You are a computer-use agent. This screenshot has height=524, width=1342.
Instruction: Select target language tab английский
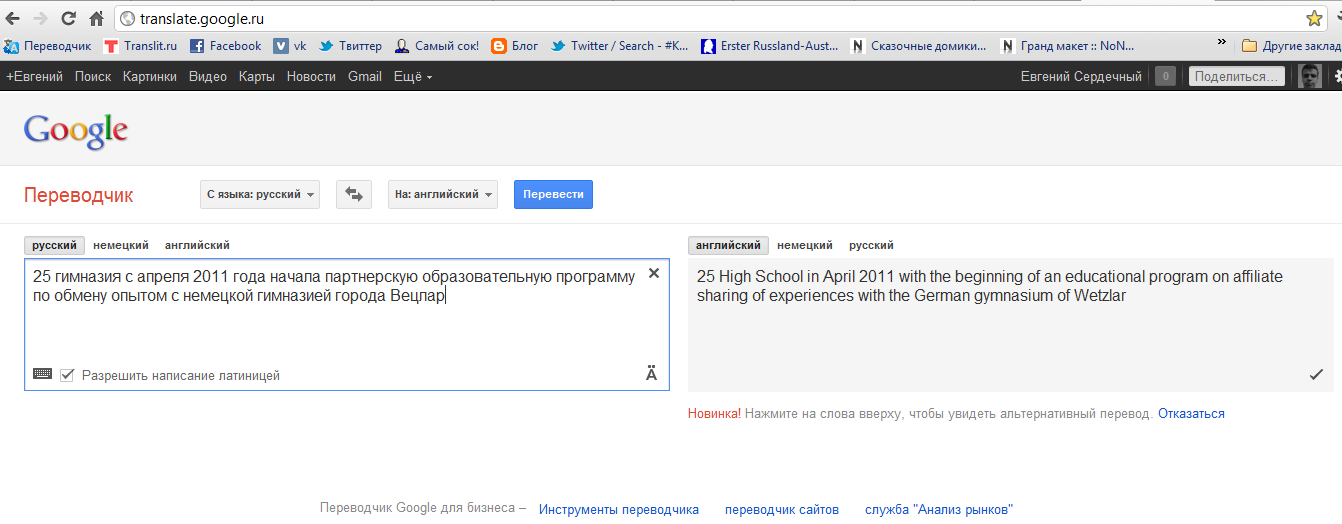(x=729, y=245)
